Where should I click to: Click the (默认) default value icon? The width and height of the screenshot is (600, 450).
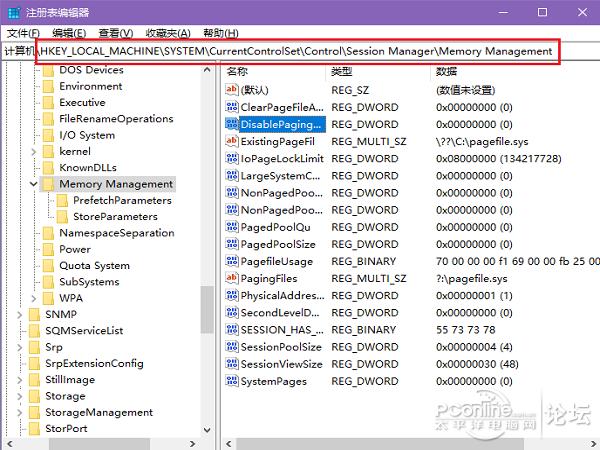232,90
